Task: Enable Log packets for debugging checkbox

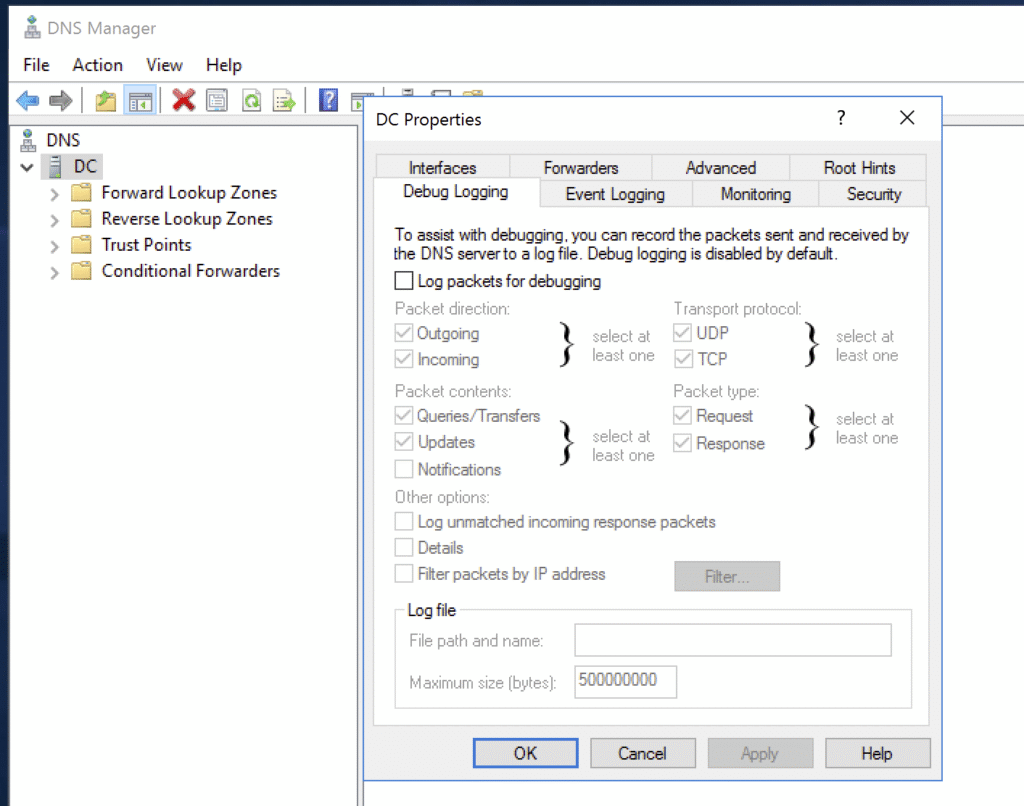Action: [x=404, y=282]
